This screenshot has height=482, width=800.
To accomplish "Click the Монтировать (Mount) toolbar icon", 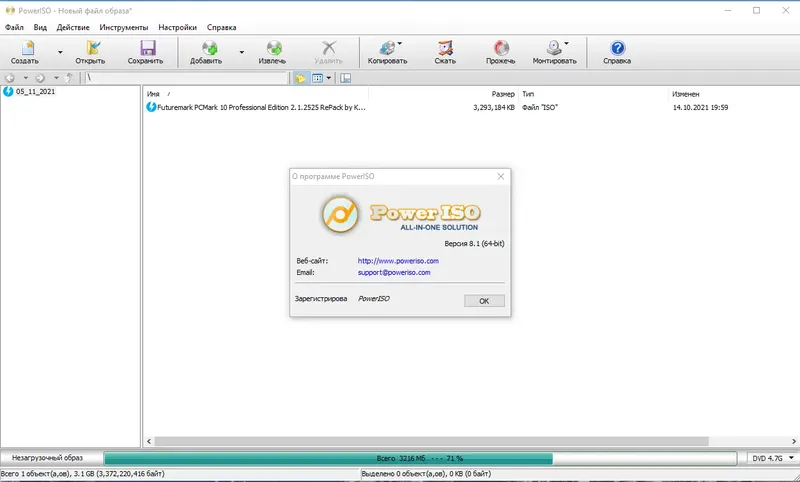I will [x=555, y=52].
